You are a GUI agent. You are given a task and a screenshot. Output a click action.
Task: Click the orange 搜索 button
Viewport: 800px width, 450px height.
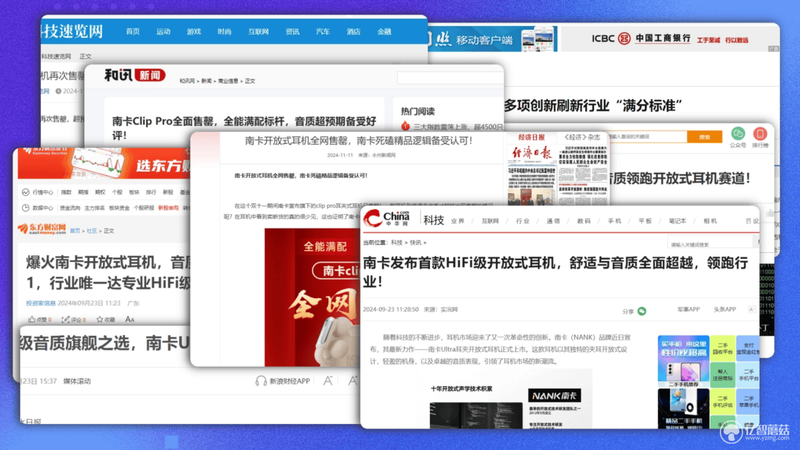click(705, 137)
